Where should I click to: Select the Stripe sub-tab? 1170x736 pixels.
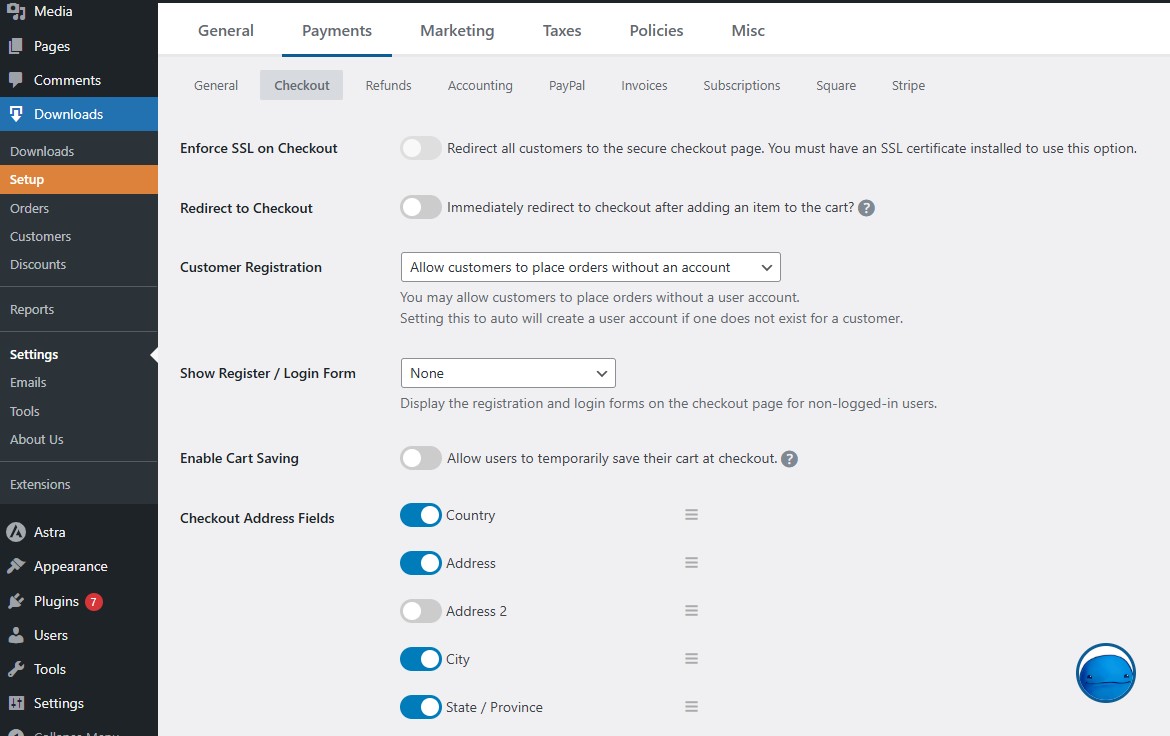click(908, 85)
